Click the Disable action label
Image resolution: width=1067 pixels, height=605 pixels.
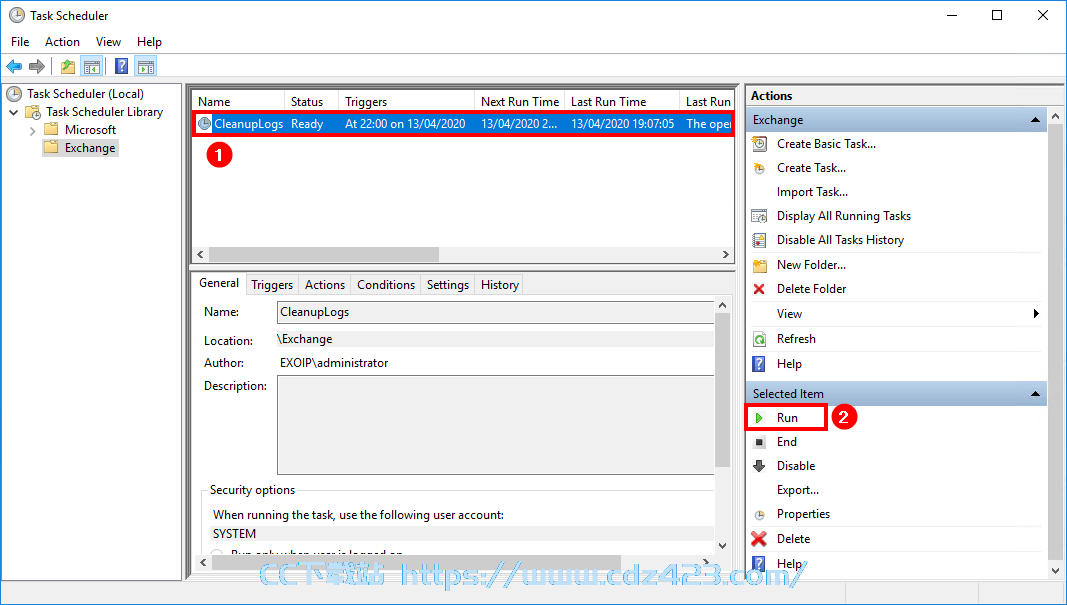coord(795,466)
